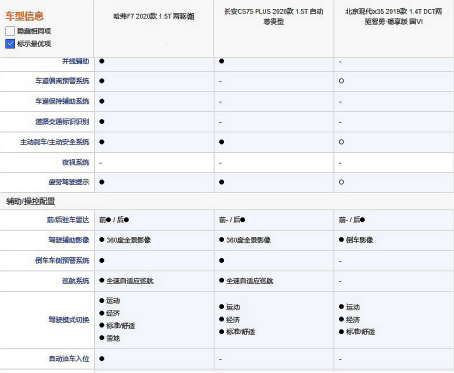Click the 驾驶辅助影像 row label
Screen dimensions: 454x373
pos(69,240)
